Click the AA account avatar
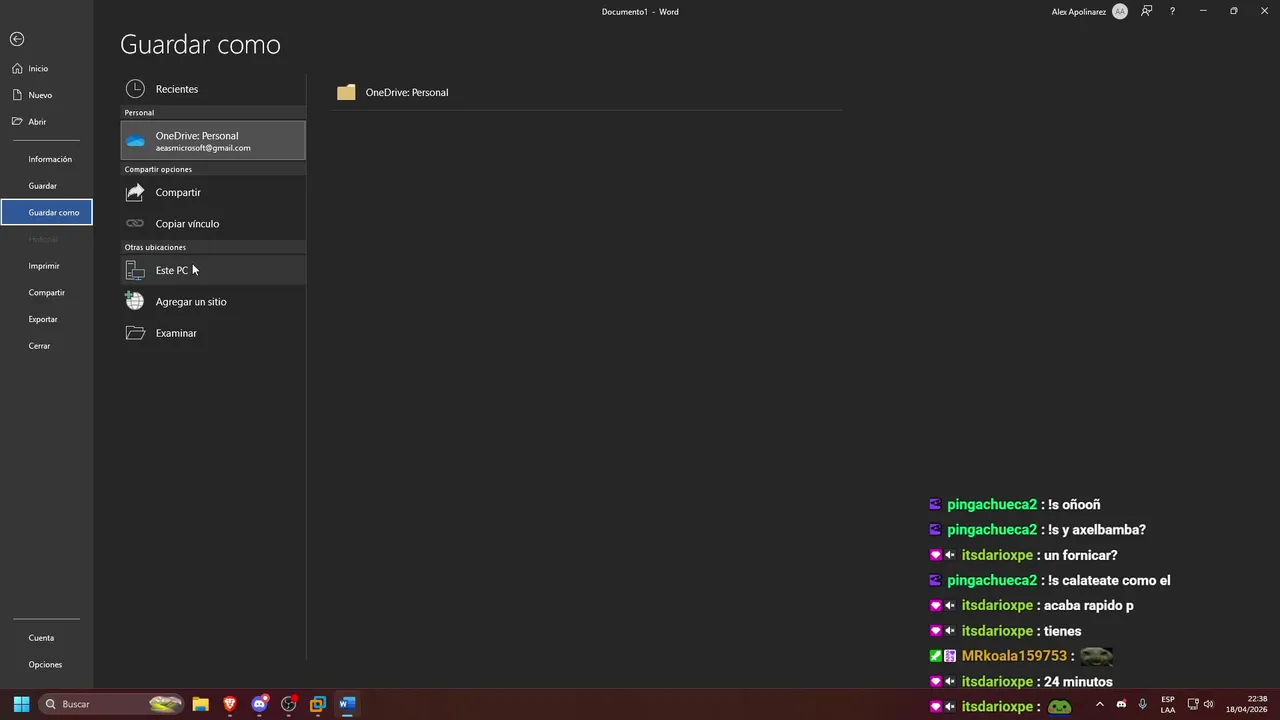The width and height of the screenshot is (1280, 720). coord(1120,11)
